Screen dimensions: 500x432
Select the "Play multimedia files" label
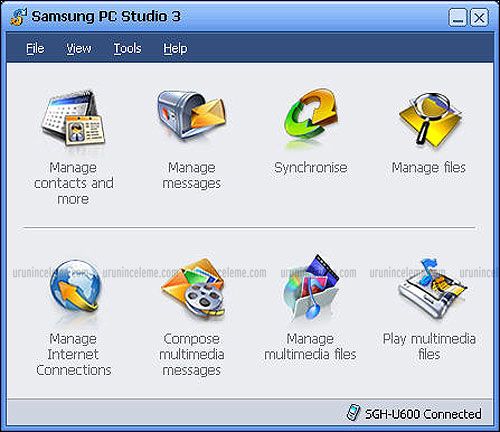pos(429,346)
